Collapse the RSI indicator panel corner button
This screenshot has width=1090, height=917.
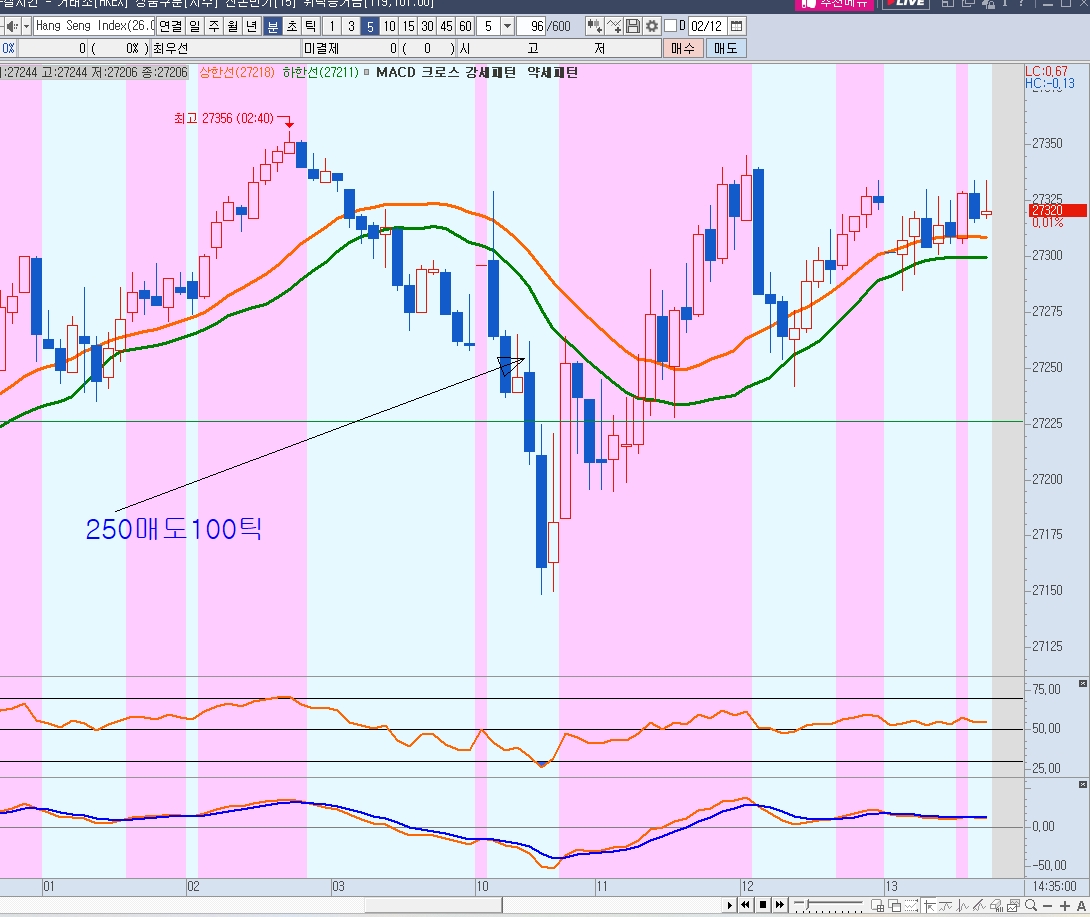coord(1082,683)
